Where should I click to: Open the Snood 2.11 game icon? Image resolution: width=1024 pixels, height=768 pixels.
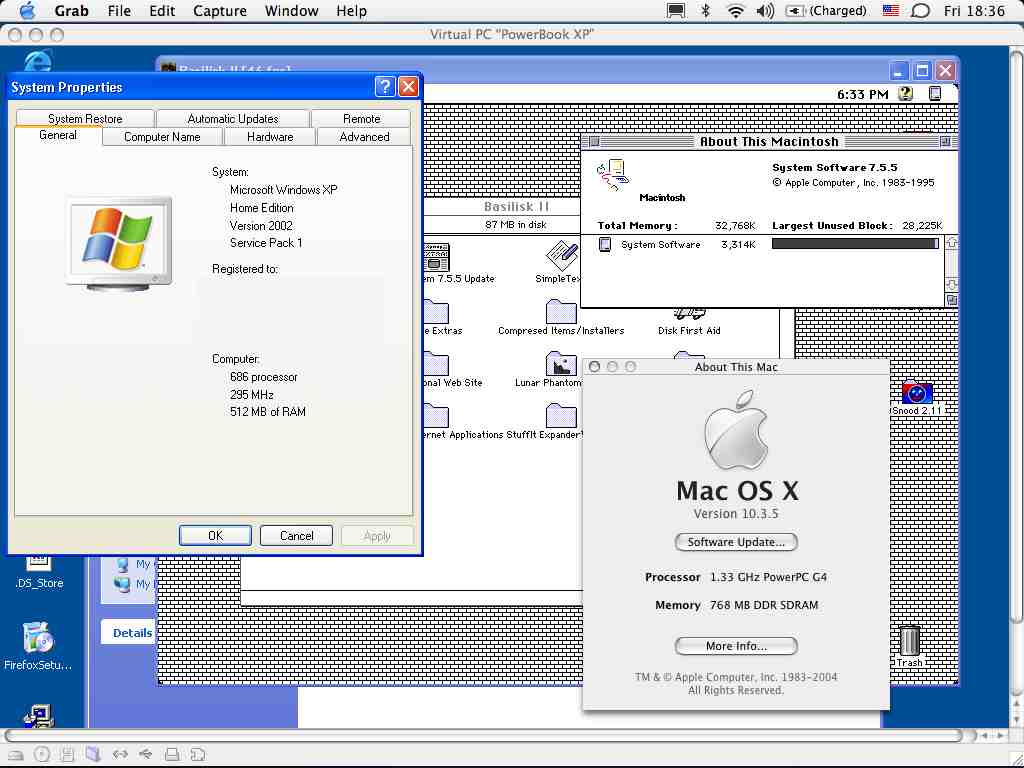pos(916,393)
